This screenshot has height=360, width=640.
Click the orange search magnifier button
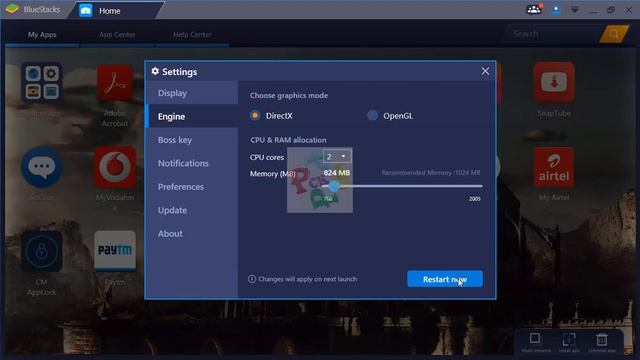tap(614, 34)
